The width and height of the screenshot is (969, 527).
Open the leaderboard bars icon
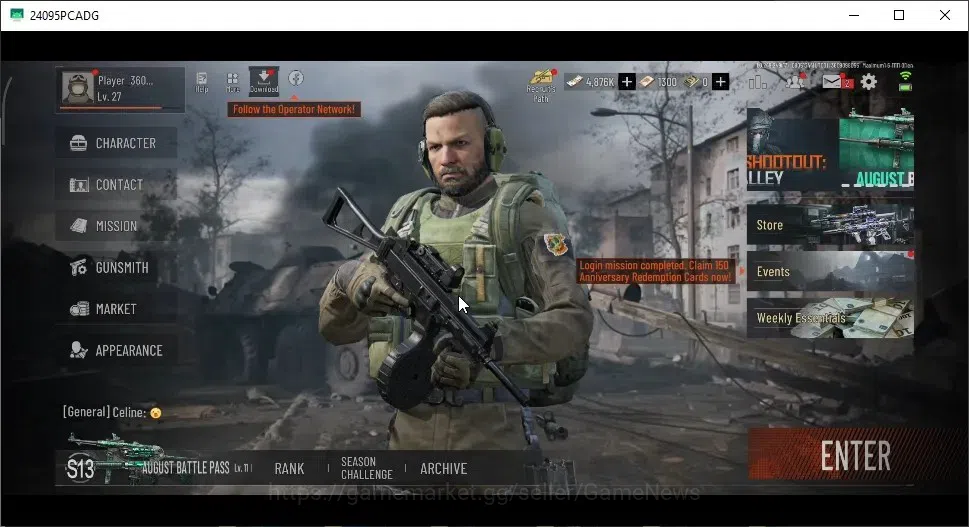(x=757, y=82)
